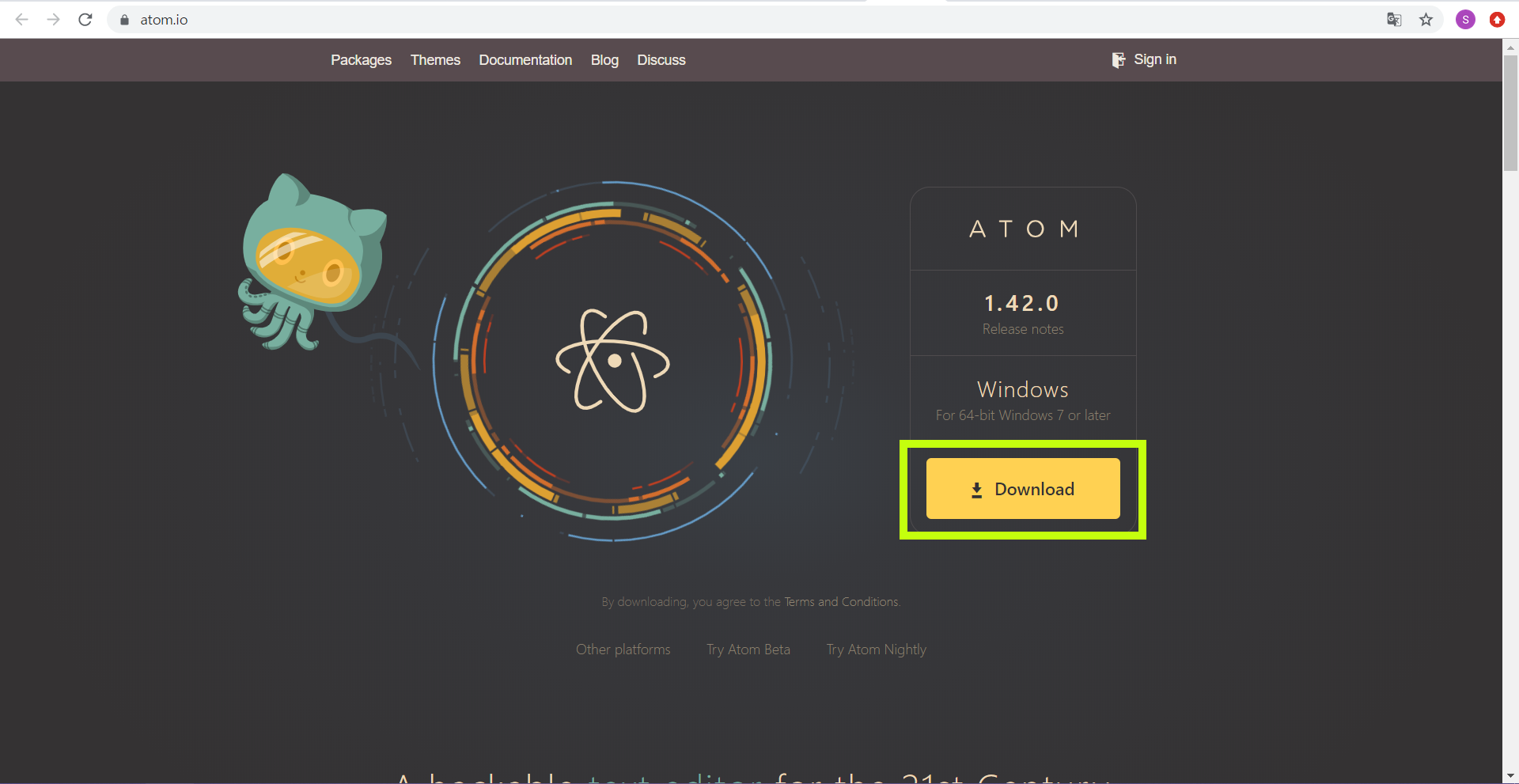The width and height of the screenshot is (1519, 784).
Task: Try Atom Beta
Action: click(x=748, y=650)
